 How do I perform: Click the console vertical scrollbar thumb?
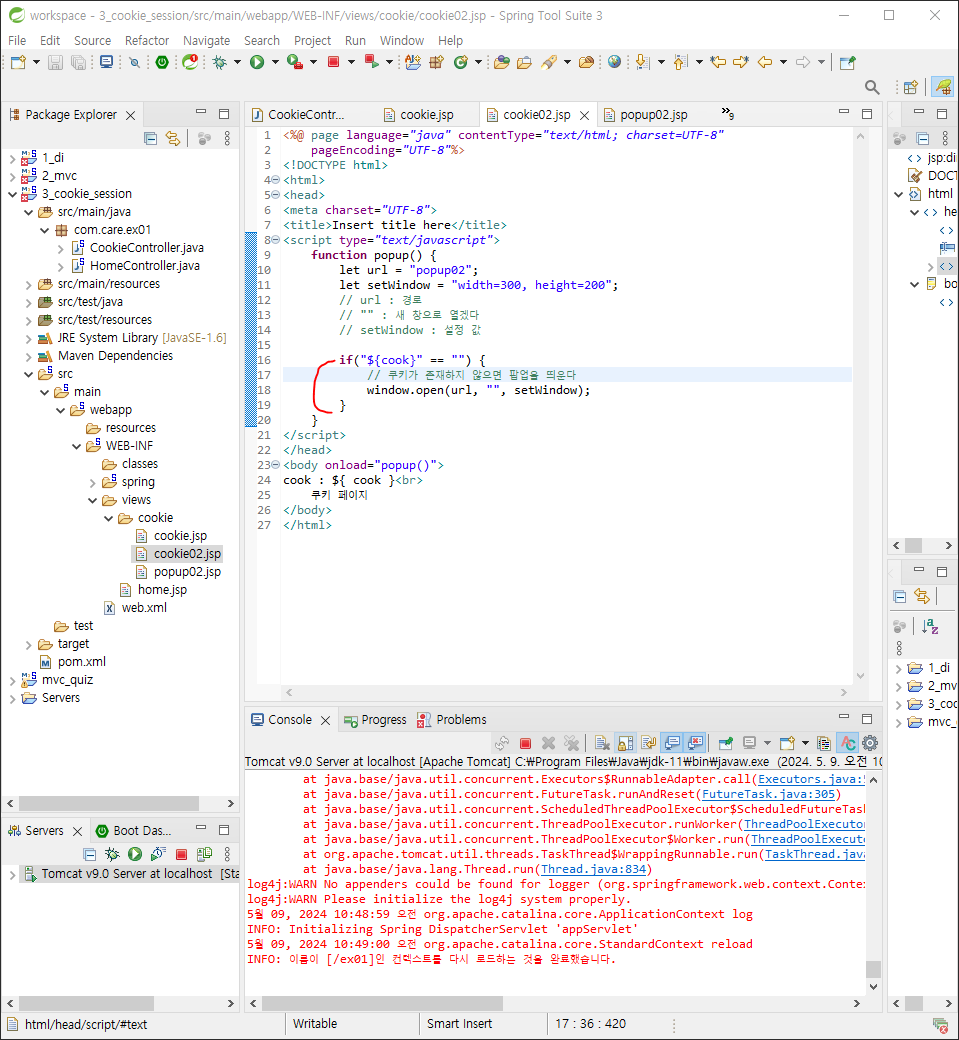(x=873, y=968)
